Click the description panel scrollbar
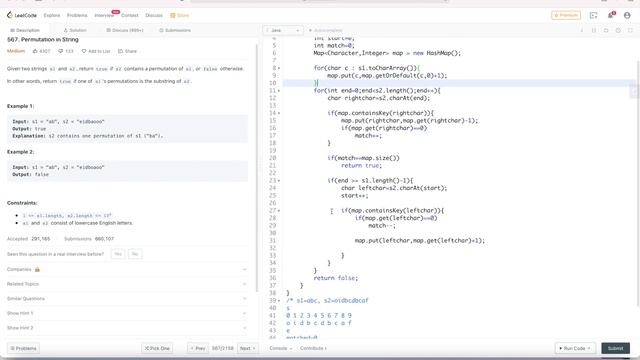 [x=257, y=168]
